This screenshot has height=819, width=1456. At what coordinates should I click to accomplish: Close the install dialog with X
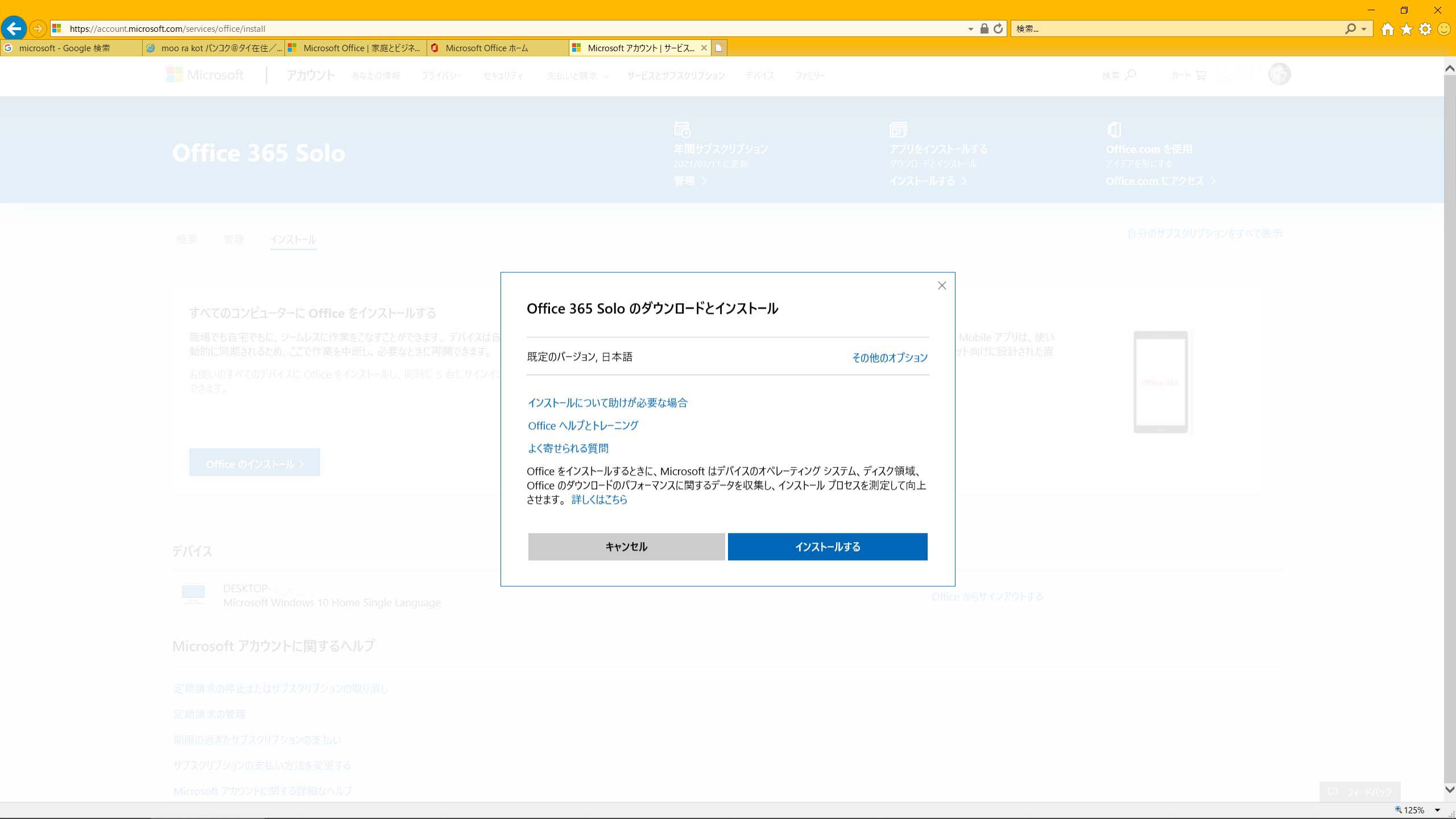(942, 286)
